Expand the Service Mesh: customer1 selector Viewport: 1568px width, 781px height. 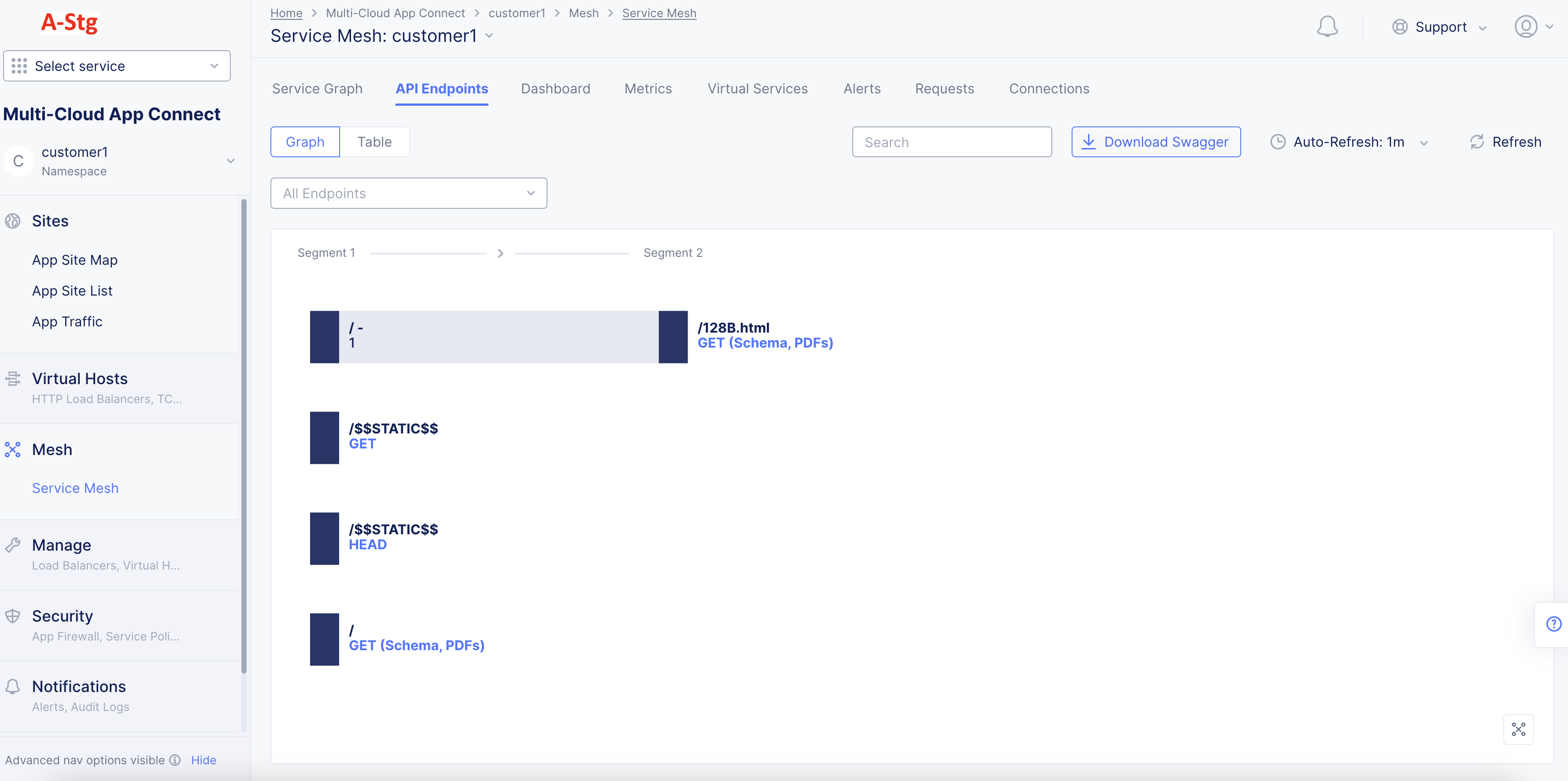[x=489, y=36]
